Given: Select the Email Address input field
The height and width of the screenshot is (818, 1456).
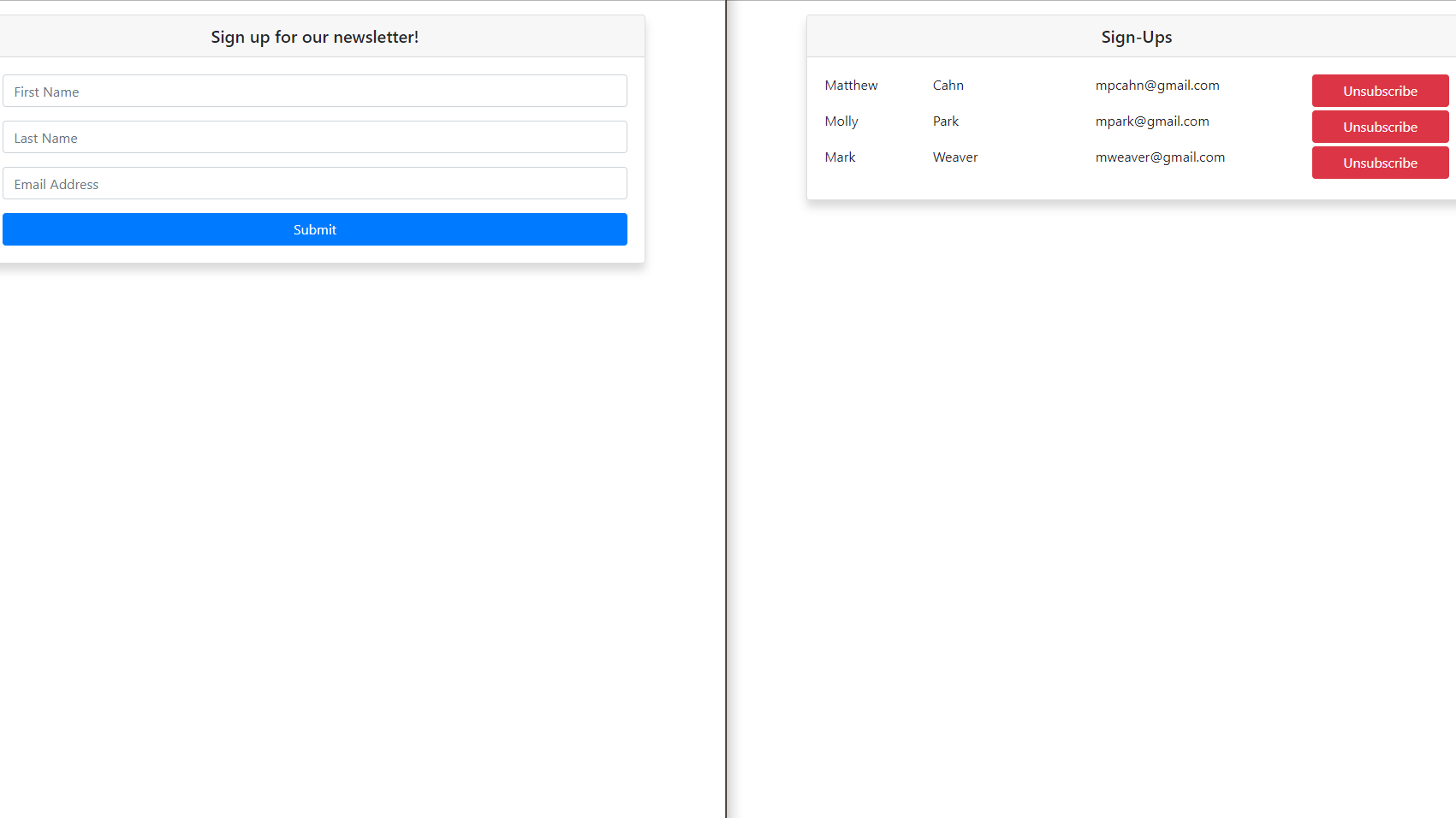Looking at the screenshot, I should coord(315,183).
